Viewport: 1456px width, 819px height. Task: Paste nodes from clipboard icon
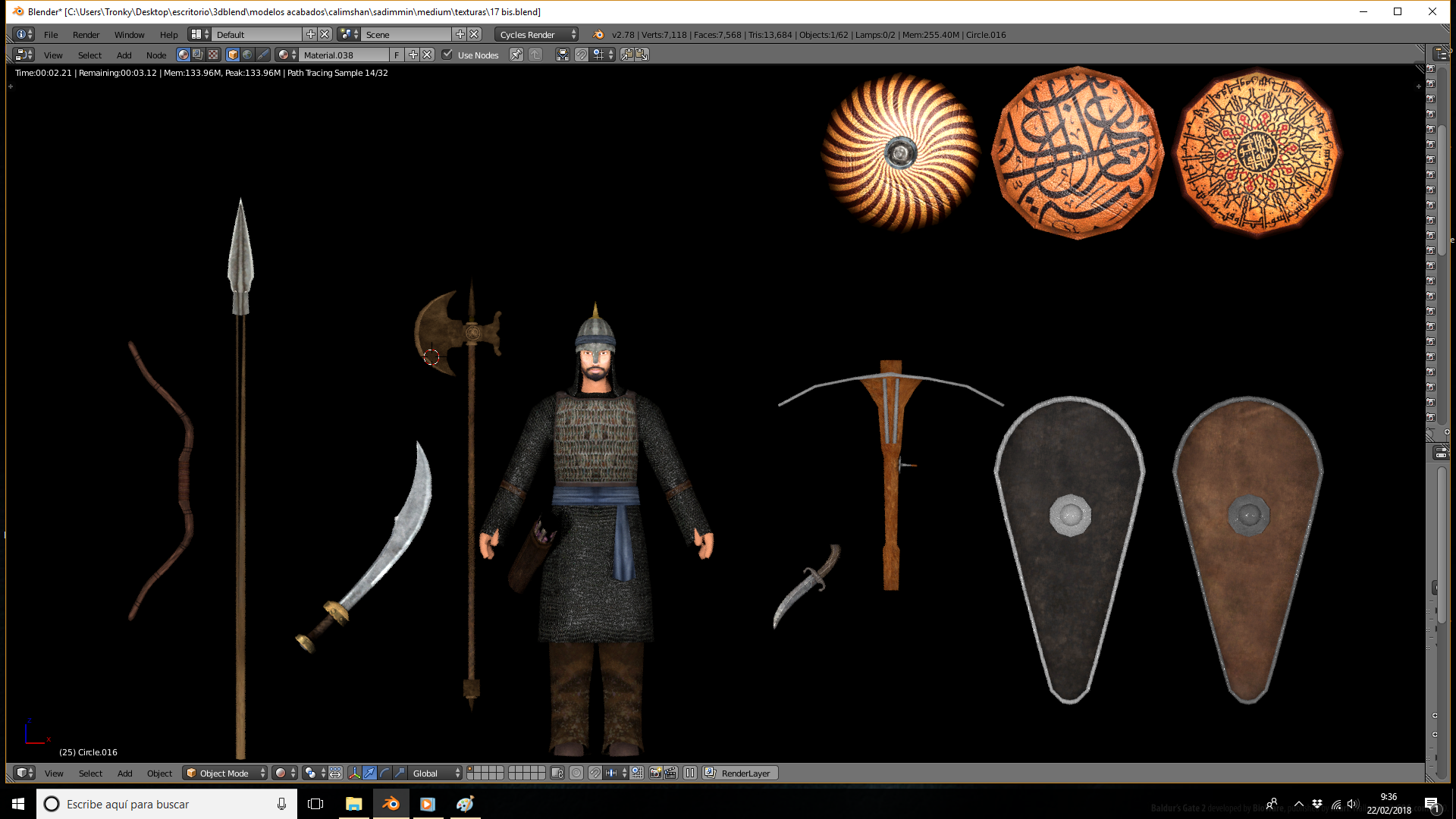point(642,55)
